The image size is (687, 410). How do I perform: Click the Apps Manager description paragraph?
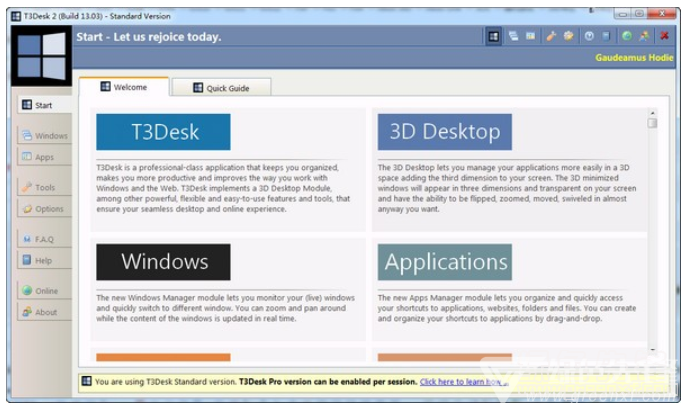coord(507,308)
